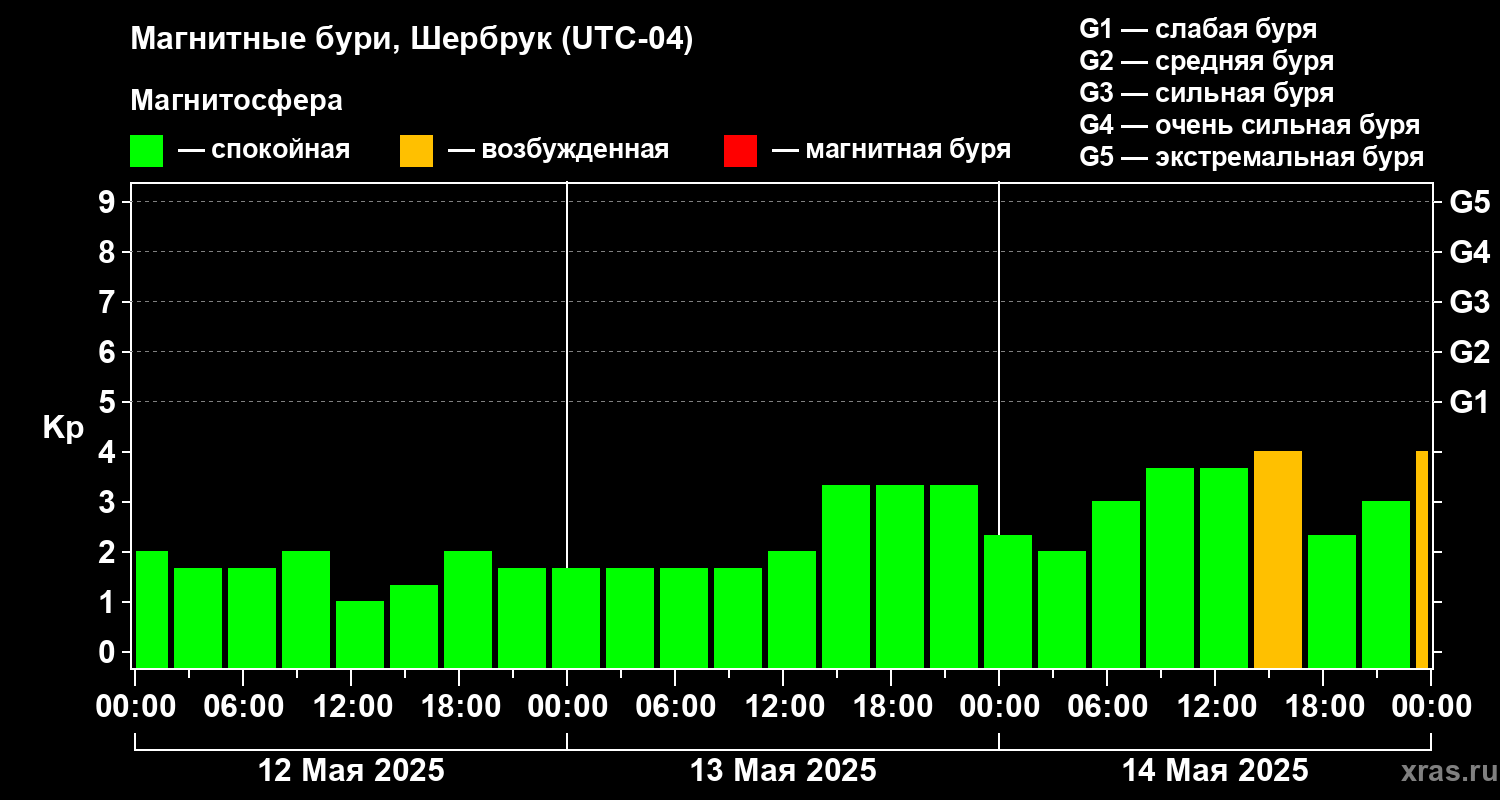Click the line 'G1 — слабая буря'
1500x800 pixels.
pyautogui.click(x=1198, y=29)
